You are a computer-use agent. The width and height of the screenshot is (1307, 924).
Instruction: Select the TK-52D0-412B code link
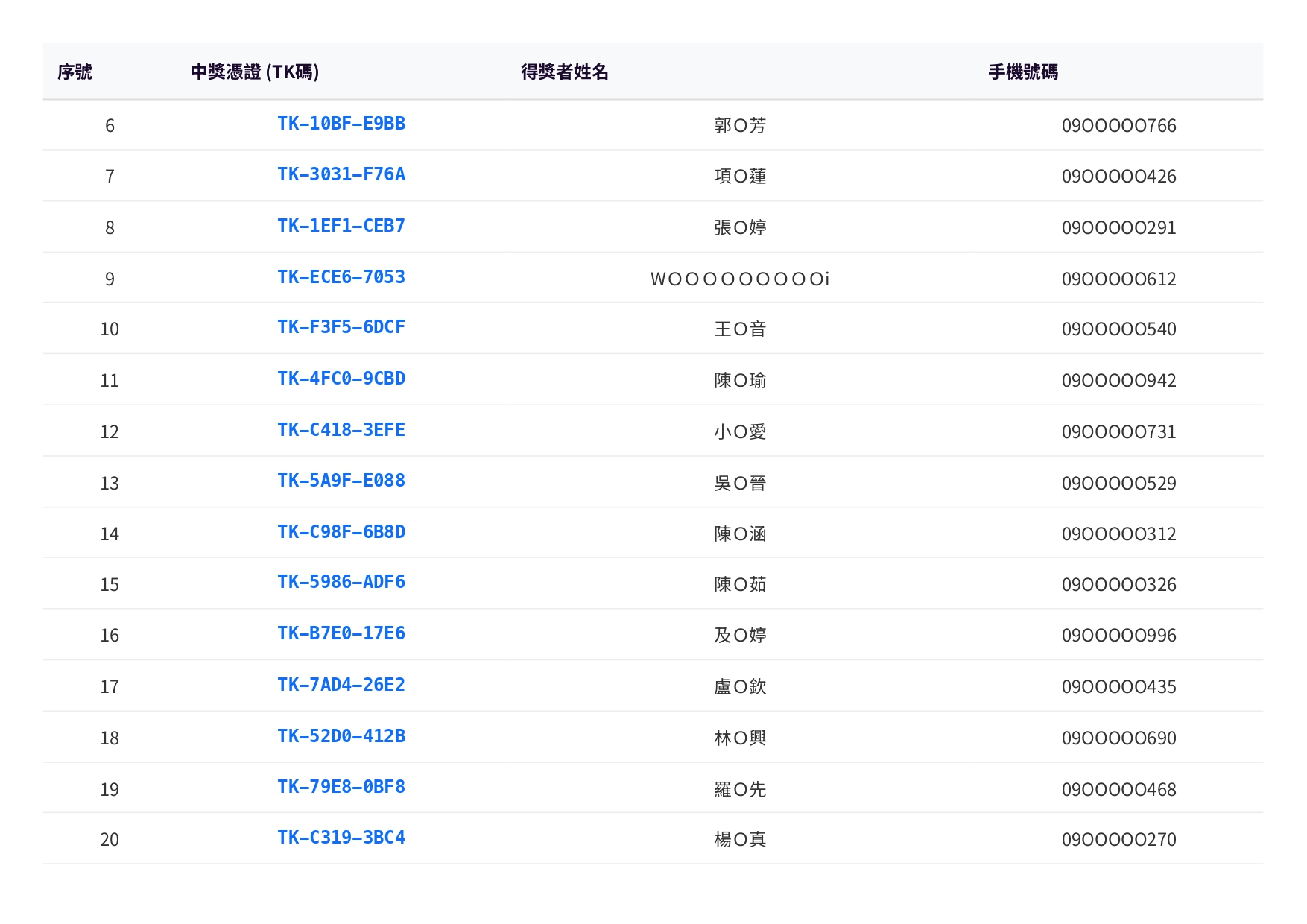point(341,736)
